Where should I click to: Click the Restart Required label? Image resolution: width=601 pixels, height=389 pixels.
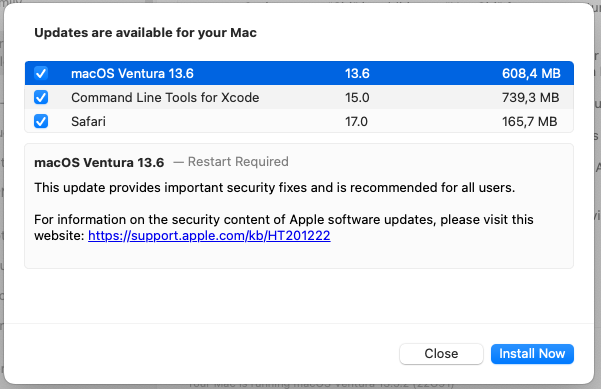pyautogui.click(x=238, y=162)
